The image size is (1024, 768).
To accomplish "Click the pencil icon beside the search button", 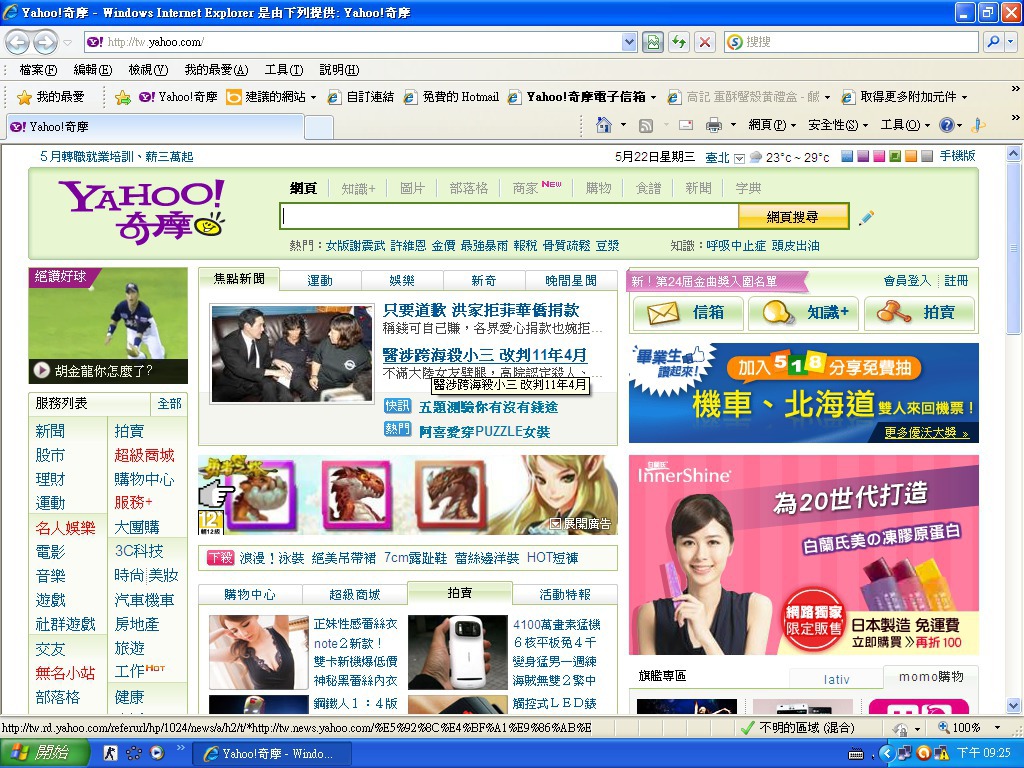I will [x=866, y=217].
